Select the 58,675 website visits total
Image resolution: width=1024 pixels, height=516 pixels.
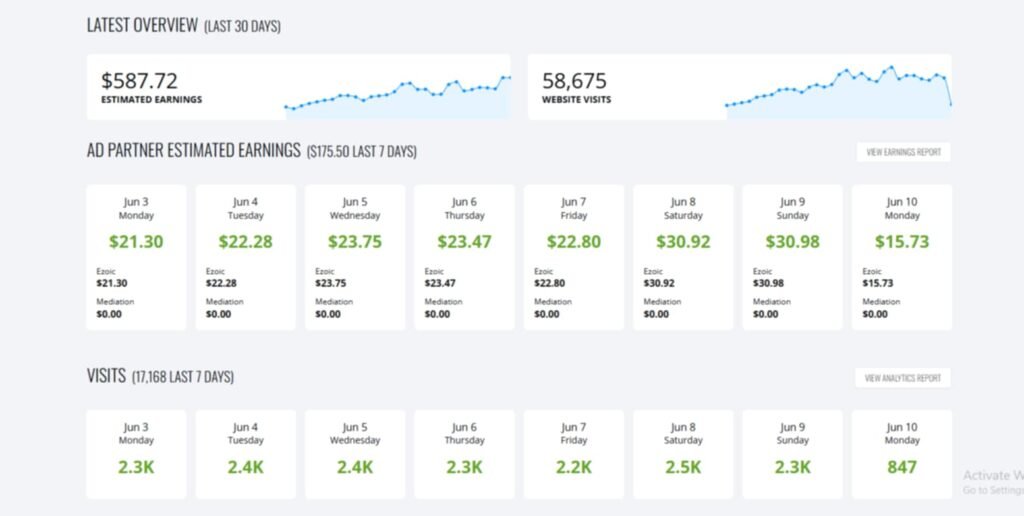point(575,81)
